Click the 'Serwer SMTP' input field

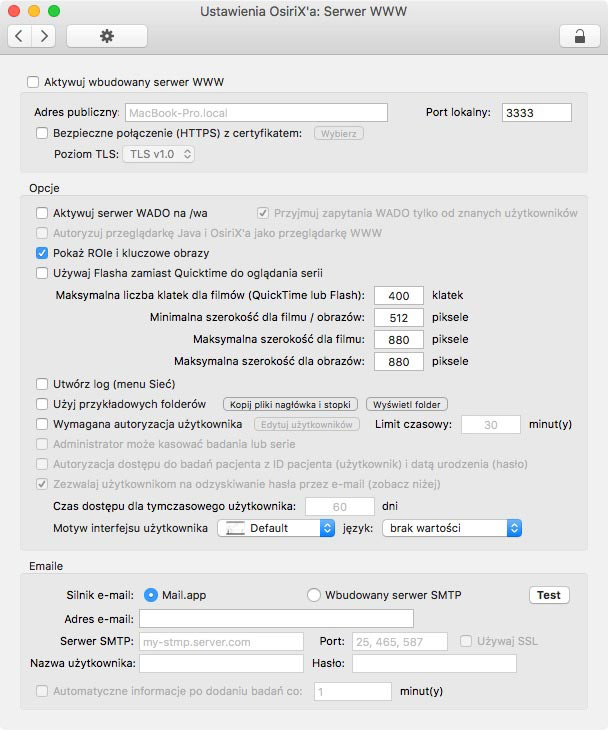[x=222, y=642]
